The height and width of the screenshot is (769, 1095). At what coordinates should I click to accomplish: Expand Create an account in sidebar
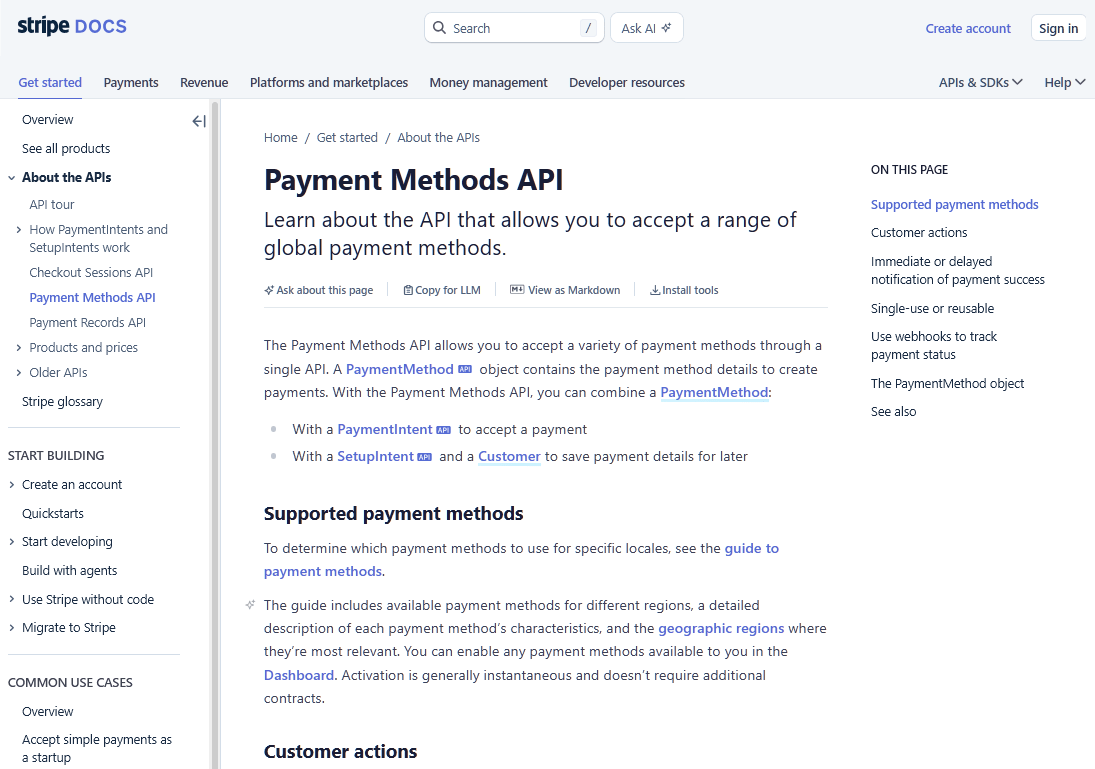[12, 485]
